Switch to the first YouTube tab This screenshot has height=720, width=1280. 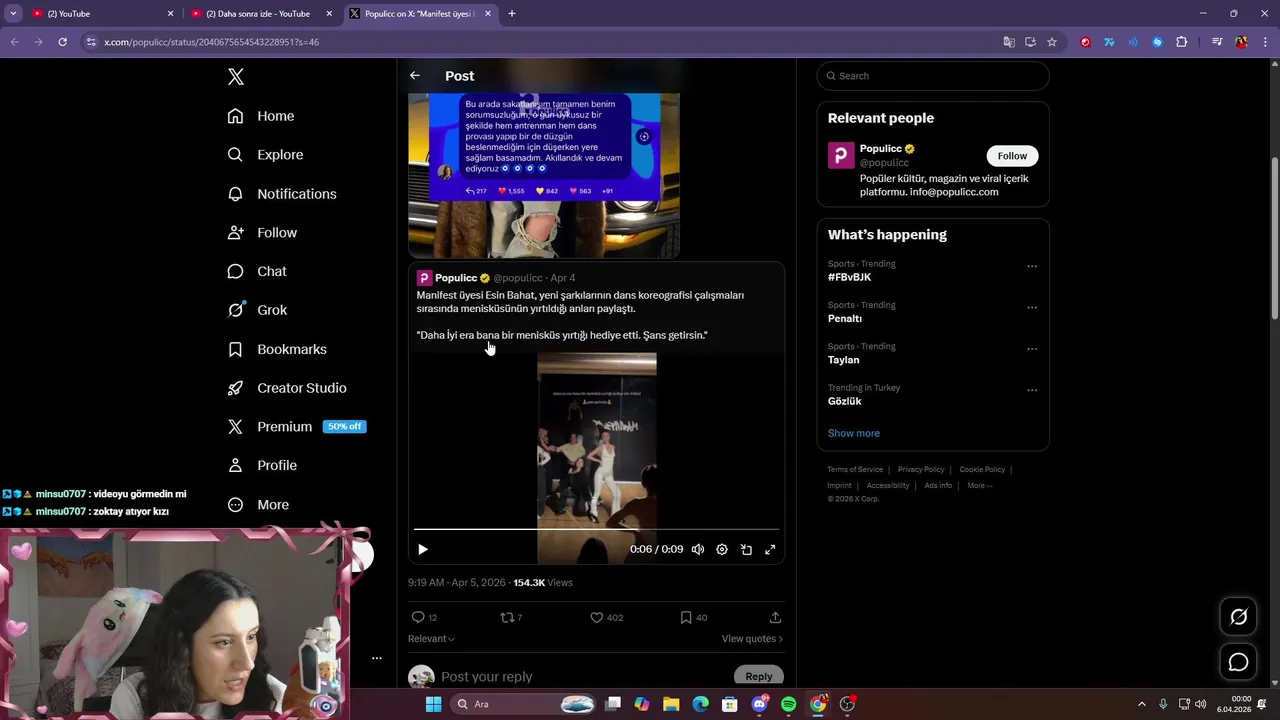click(102, 14)
